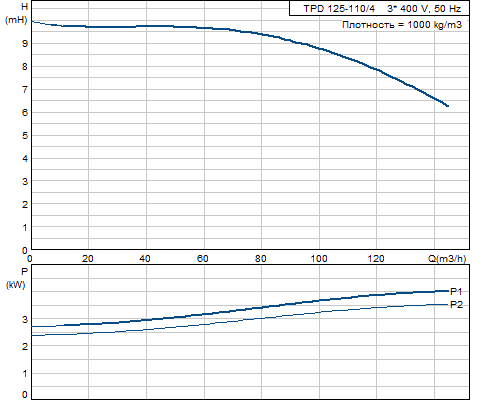Click the 3 tick on the power axis
Image resolution: width=500 pixels, height=400 pixels.
pyautogui.click(x=25, y=319)
